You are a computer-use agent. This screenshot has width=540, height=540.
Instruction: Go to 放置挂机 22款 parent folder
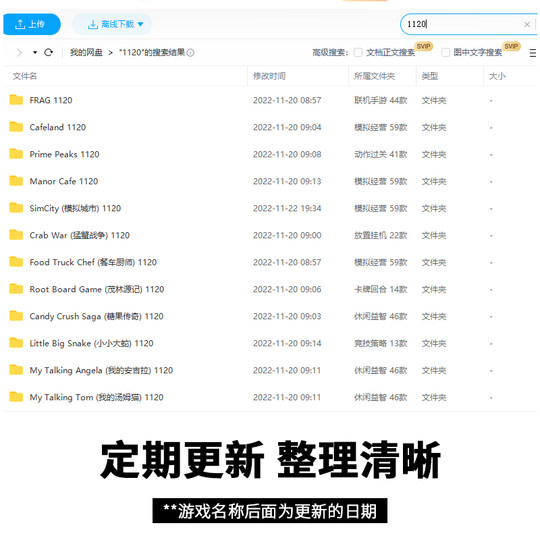tap(381, 235)
